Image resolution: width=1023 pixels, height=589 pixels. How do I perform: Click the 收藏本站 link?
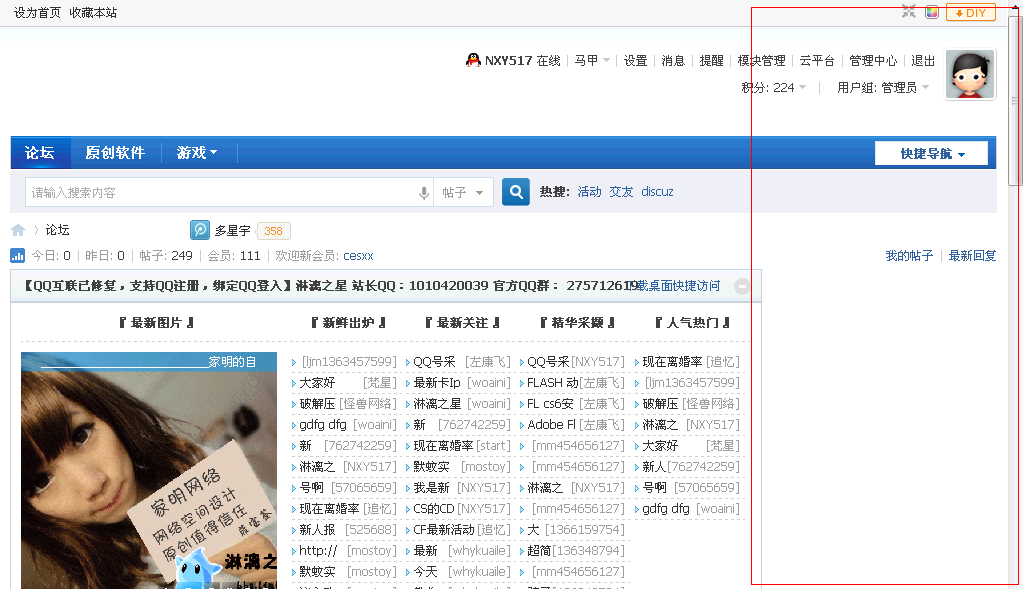coord(93,12)
